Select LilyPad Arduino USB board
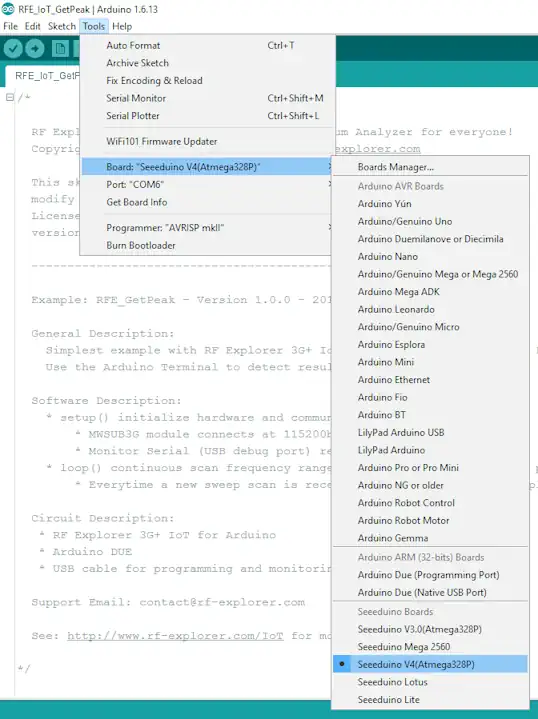 pos(430,432)
